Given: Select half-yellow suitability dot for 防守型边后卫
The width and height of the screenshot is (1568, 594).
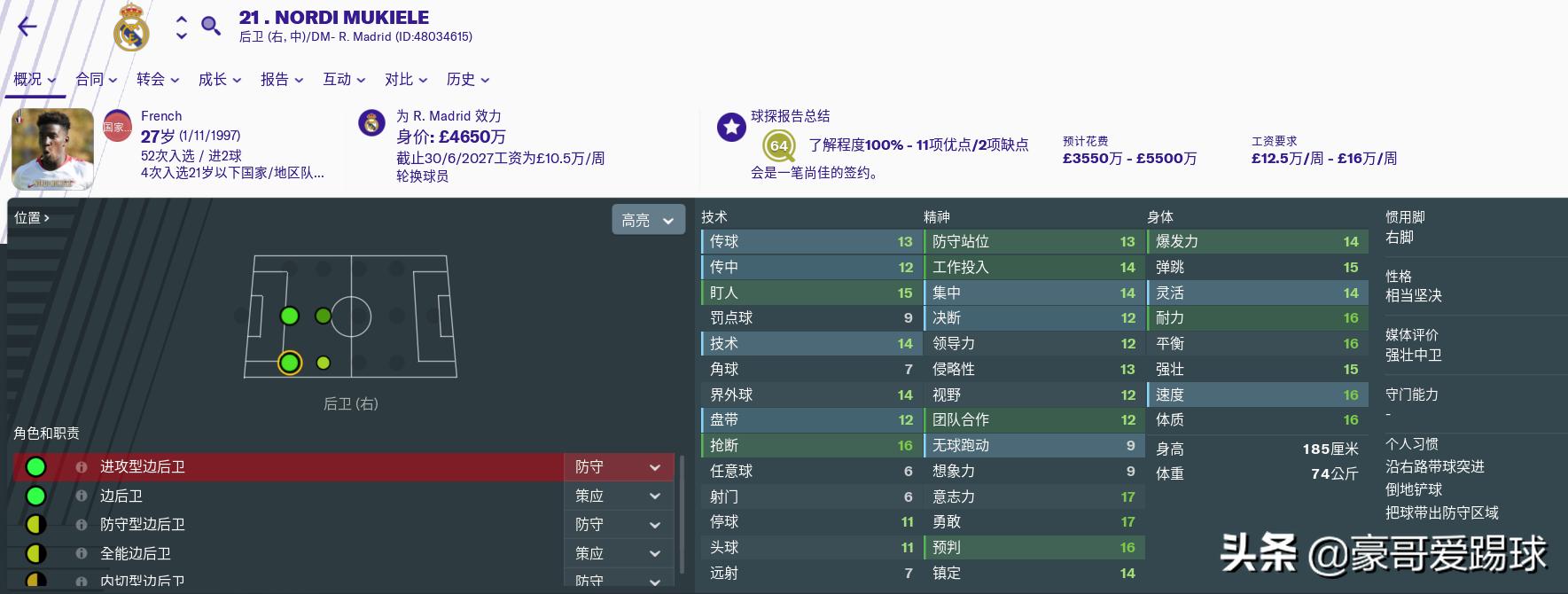Looking at the screenshot, I should pos(35,525).
